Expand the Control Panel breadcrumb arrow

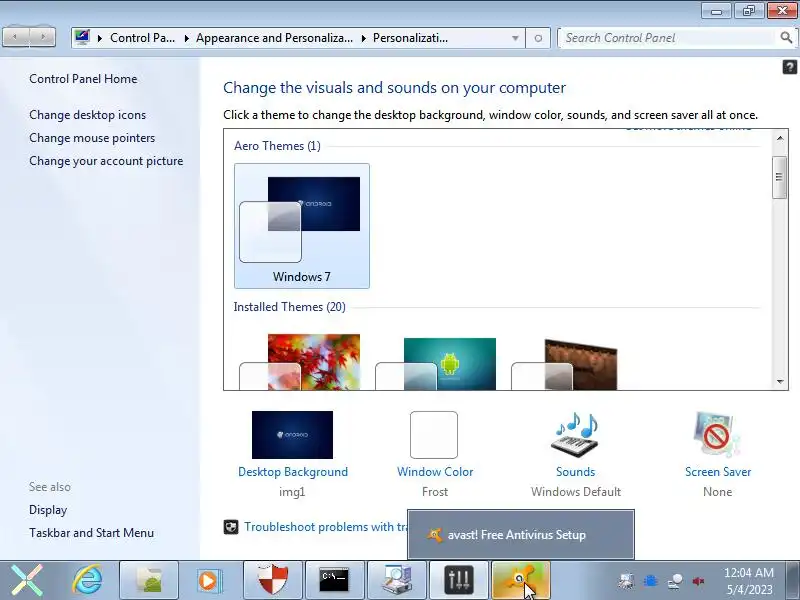pyautogui.click(x=100, y=38)
